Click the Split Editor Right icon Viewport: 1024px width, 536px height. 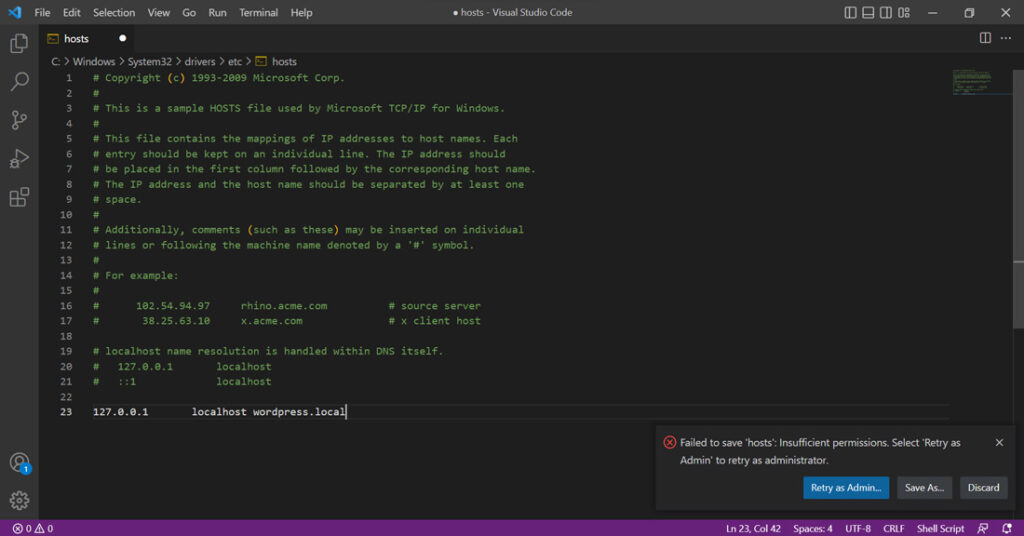[985, 38]
